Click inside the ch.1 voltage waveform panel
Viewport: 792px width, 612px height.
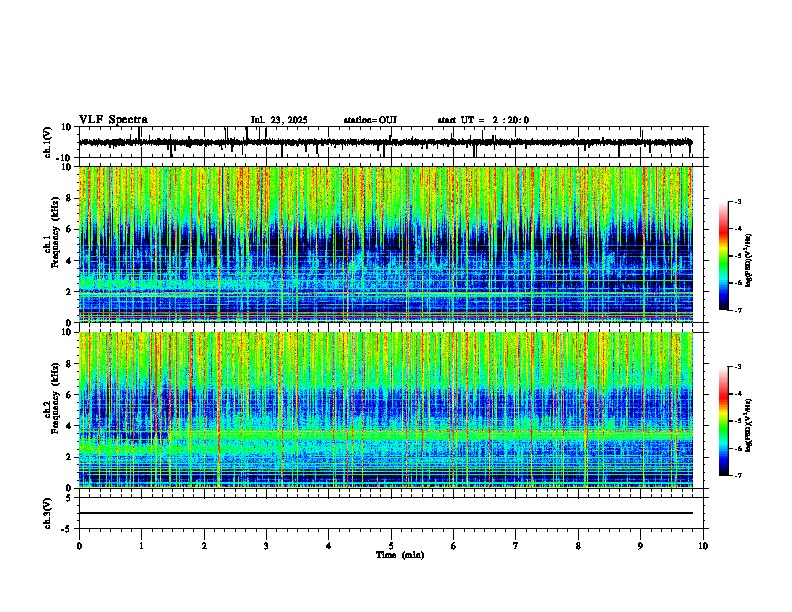click(x=390, y=142)
